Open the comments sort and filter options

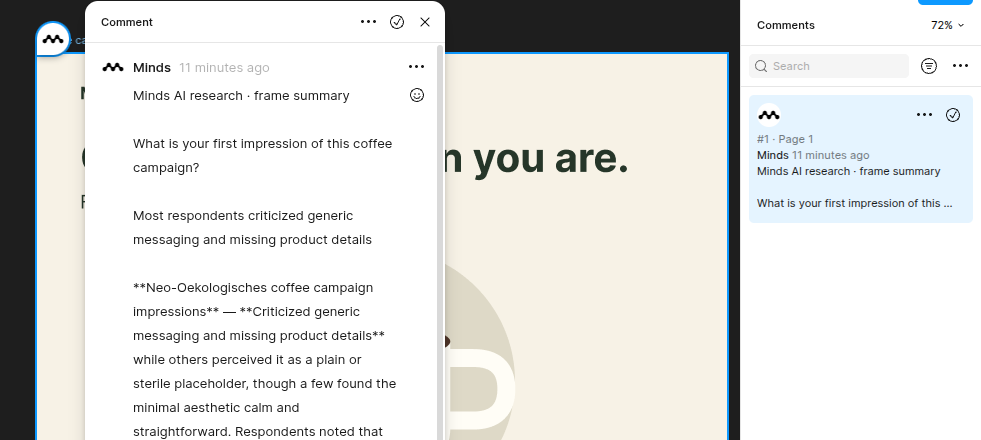coord(928,66)
